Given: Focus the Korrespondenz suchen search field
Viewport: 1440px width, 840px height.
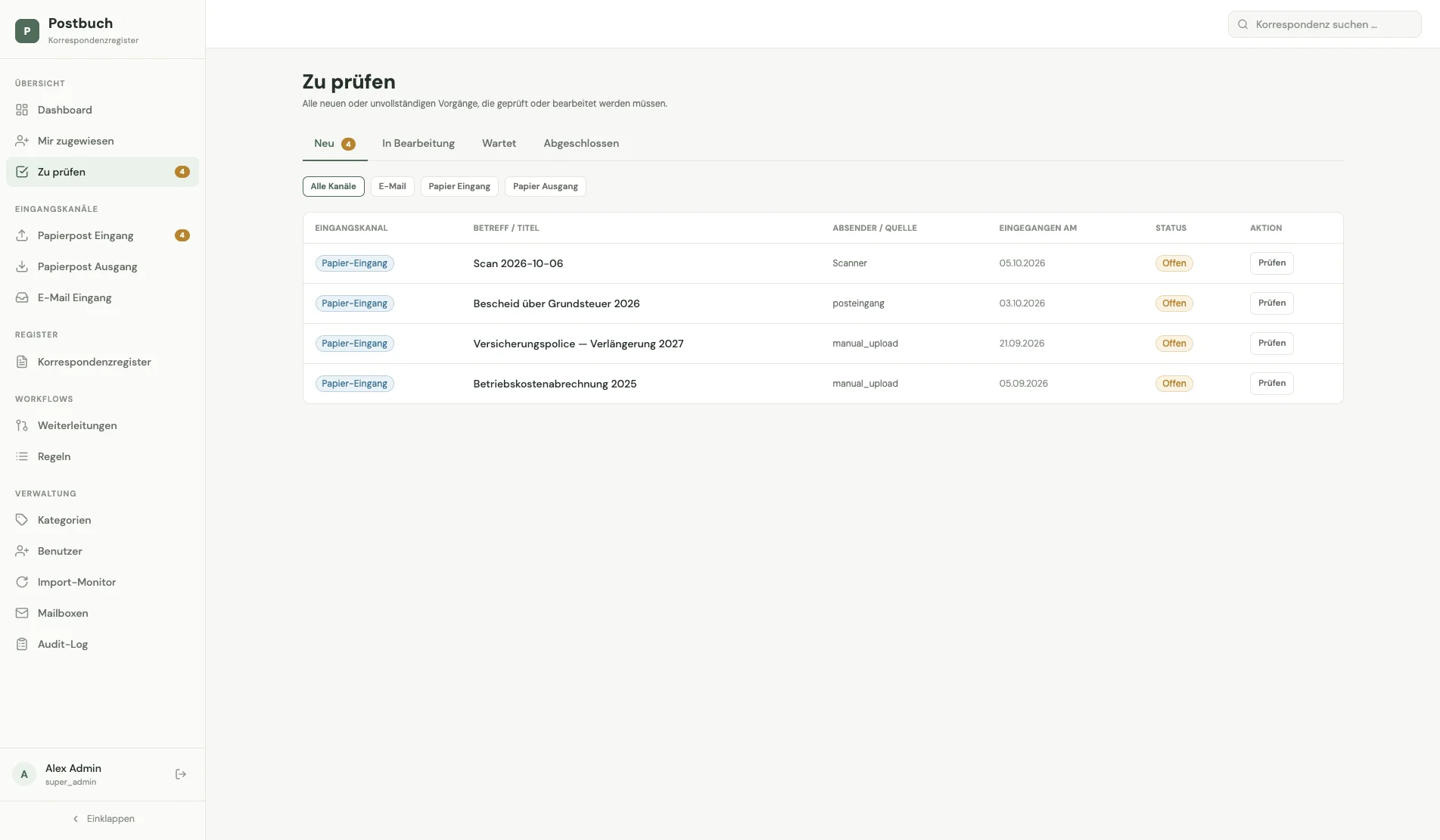Looking at the screenshot, I should pos(1324,24).
